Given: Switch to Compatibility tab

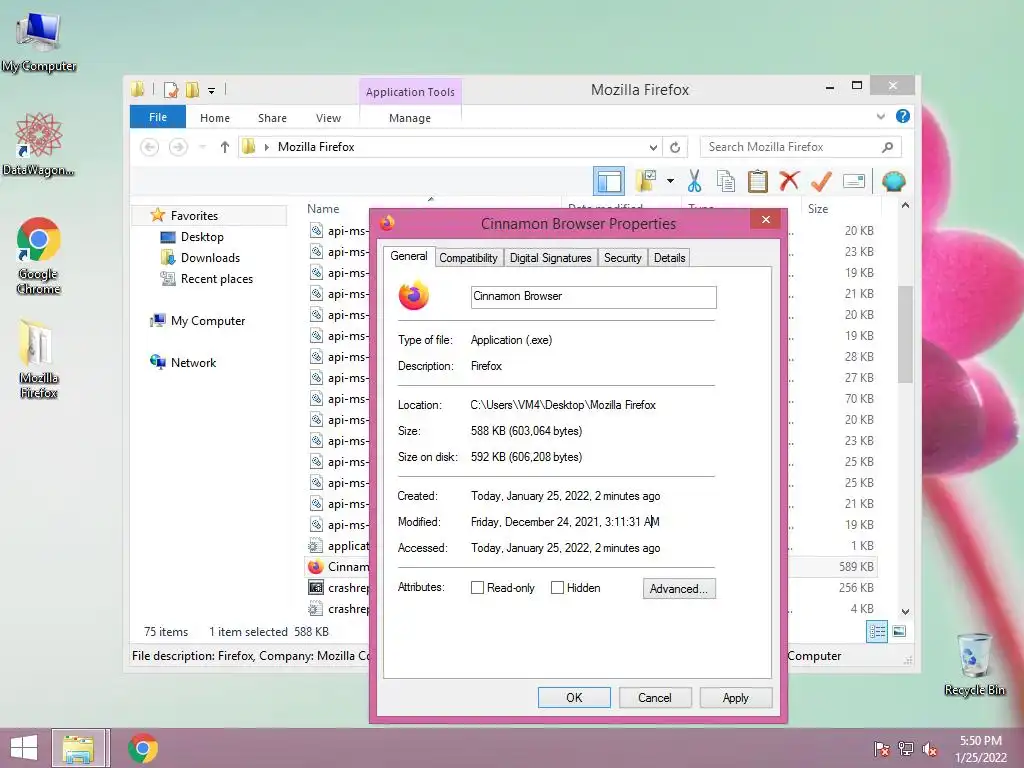Looking at the screenshot, I should [468, 258].
